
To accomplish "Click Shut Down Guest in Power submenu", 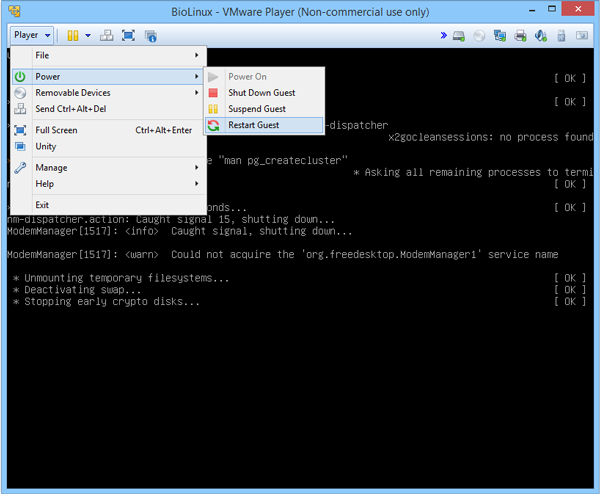I will pyautogui.click(x=264, y=93).
